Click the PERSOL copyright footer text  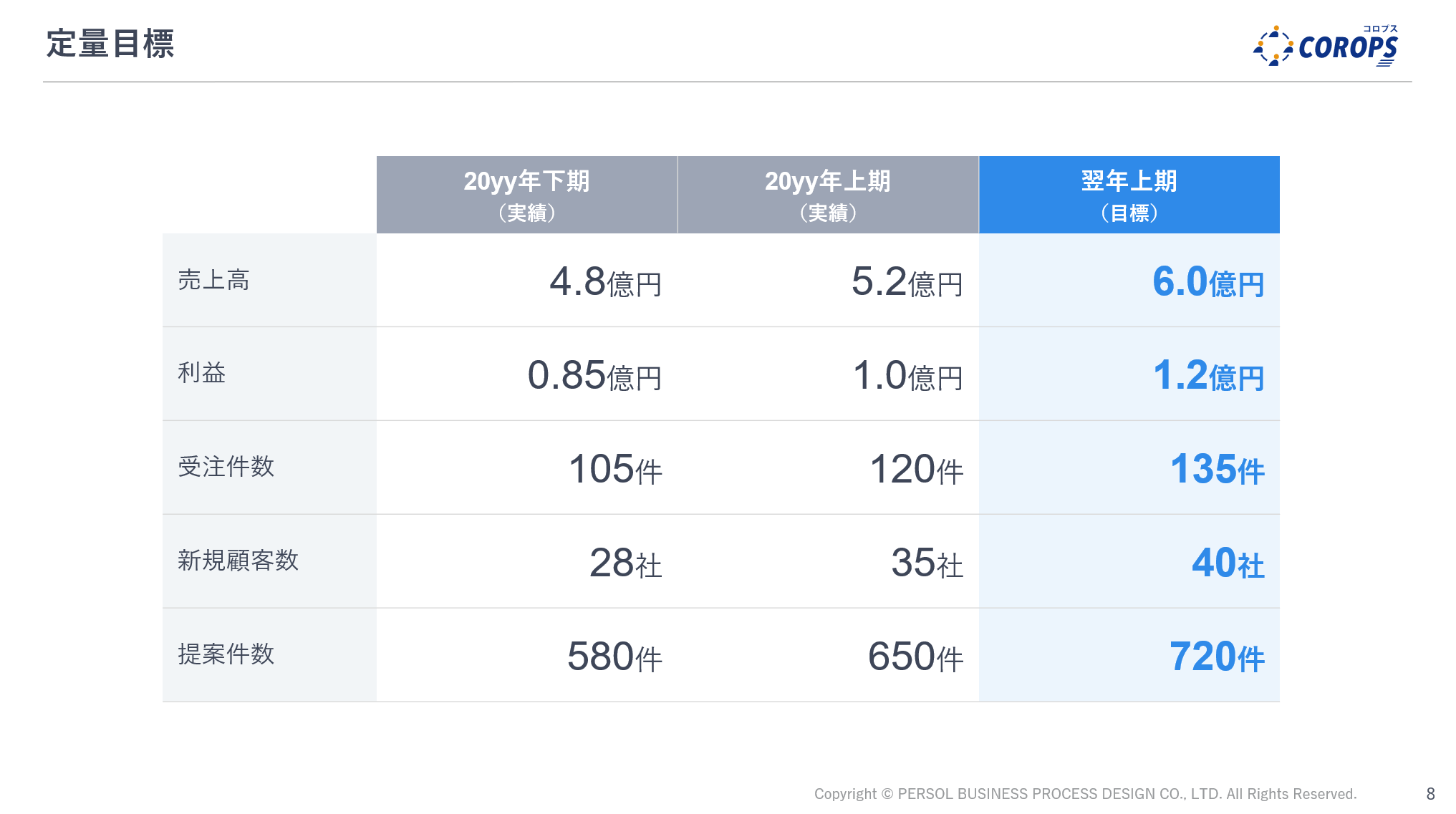click(1085, 794)
